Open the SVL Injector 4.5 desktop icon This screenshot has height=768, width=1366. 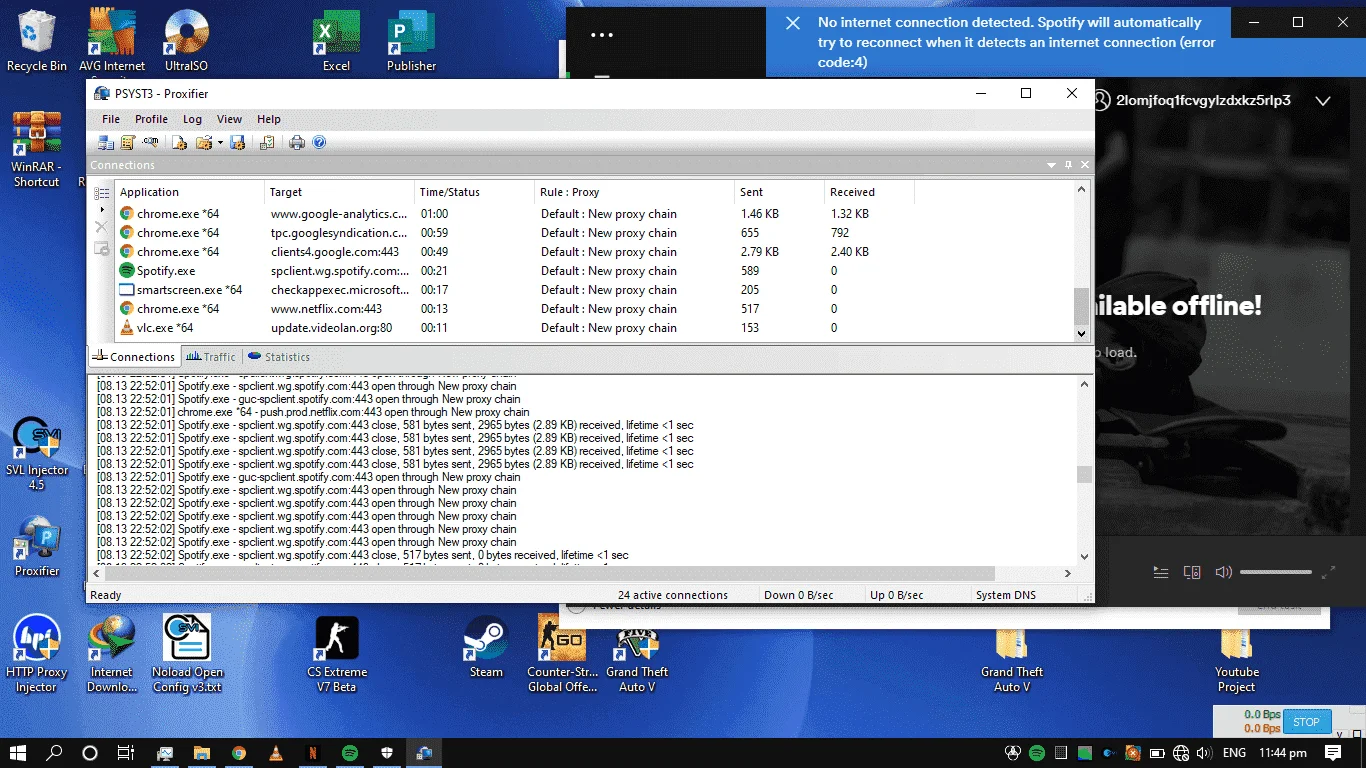(x=37, y=453)
